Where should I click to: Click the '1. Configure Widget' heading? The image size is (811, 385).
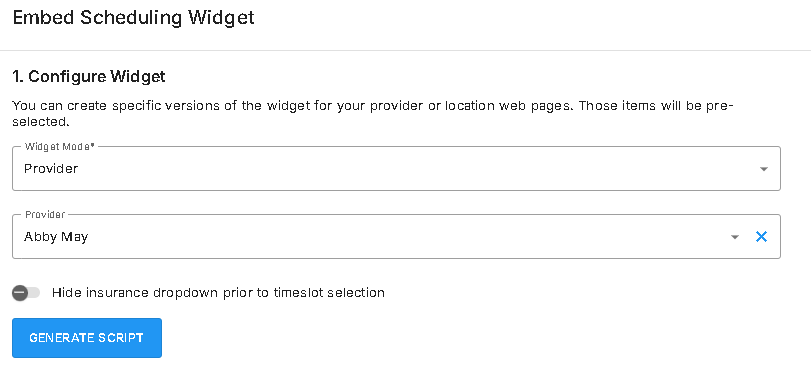tap(89, 77)
